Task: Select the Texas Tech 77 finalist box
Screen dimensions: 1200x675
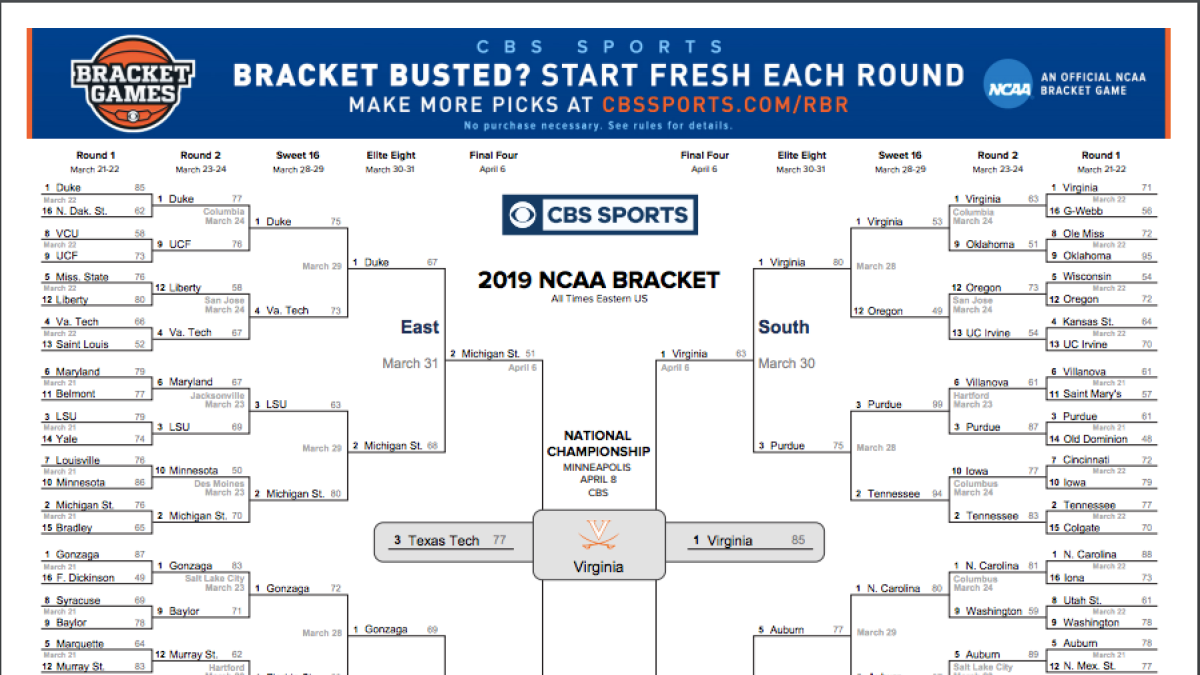Action: [452, 541]
